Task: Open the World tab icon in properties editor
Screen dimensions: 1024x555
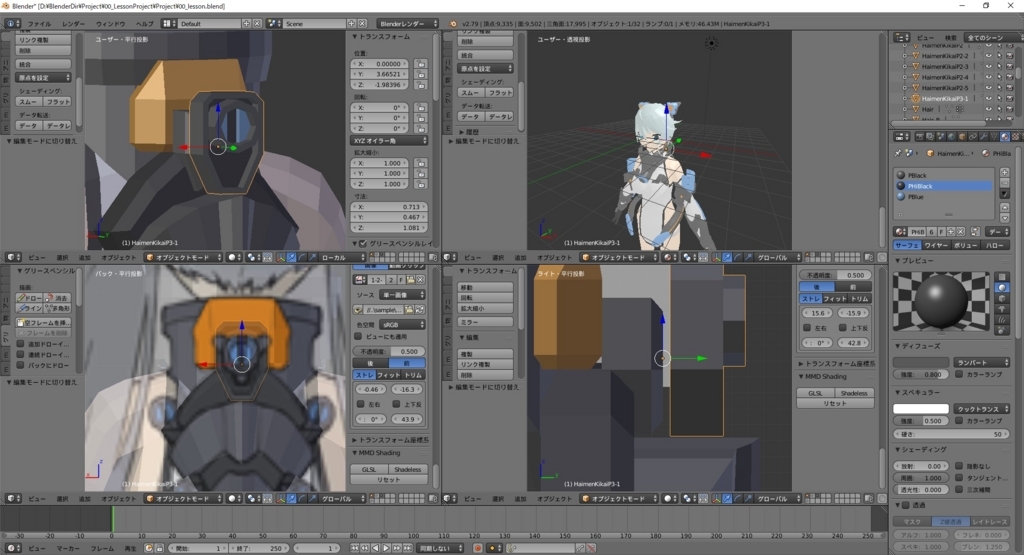Action: tap(952, 136)
